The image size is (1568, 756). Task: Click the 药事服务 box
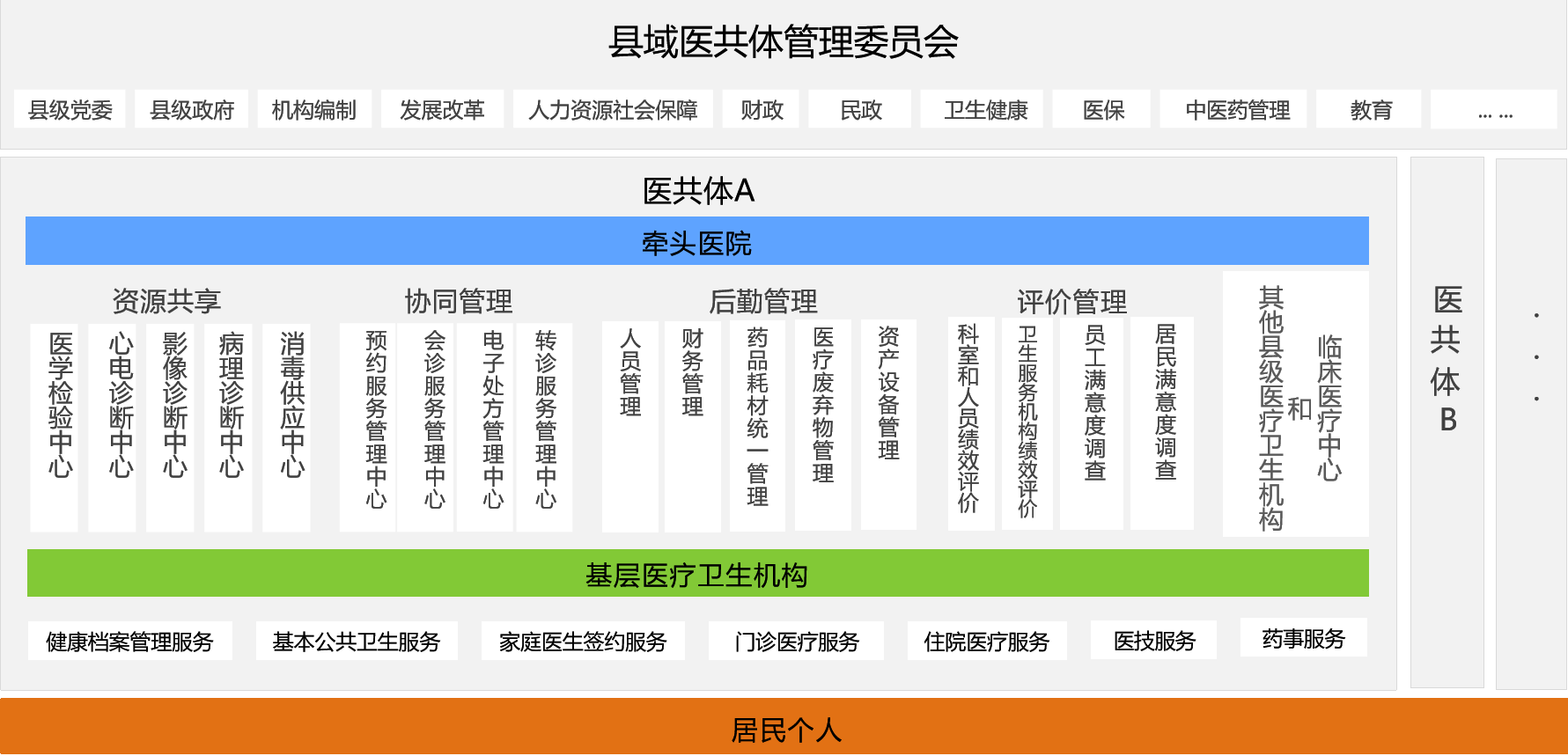(1303, 638)
